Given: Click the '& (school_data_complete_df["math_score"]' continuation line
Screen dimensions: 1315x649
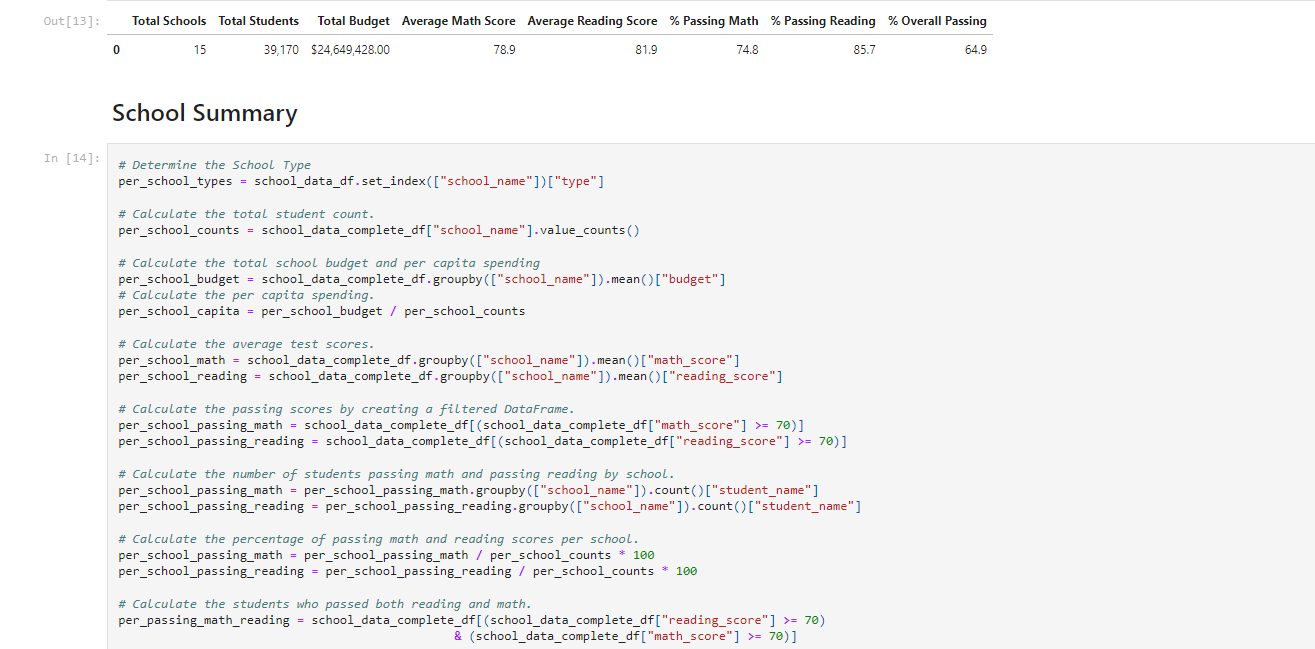Looking at the screenshot, I should tap(626, 636).
